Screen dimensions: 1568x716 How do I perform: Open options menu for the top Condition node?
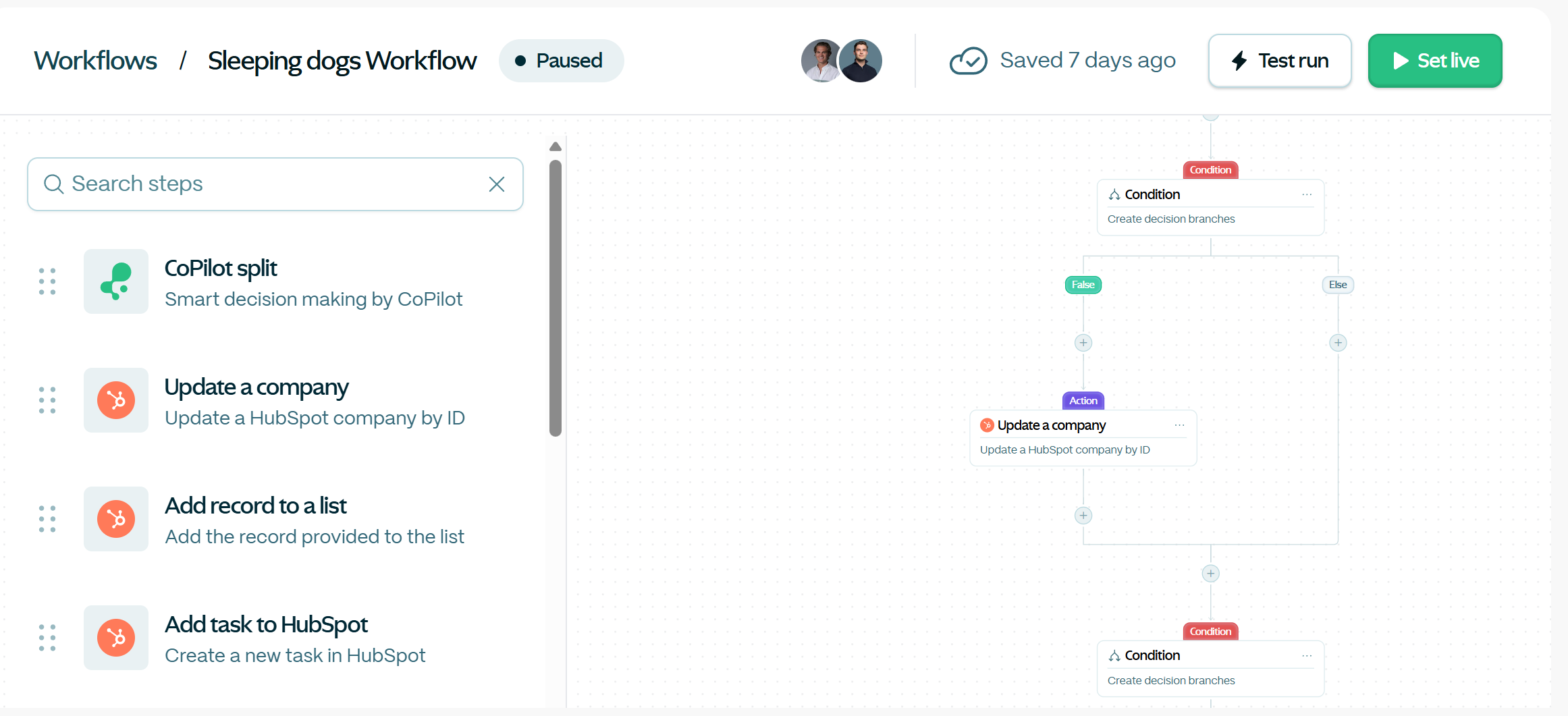1307,194
